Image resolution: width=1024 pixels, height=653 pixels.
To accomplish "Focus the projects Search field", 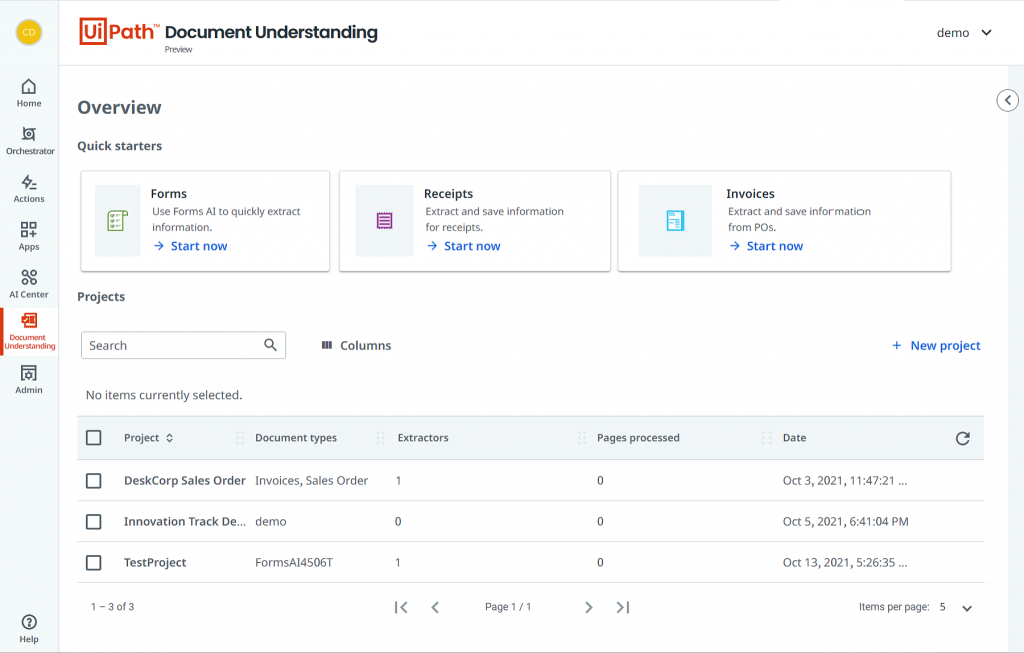I will point(184,345).
